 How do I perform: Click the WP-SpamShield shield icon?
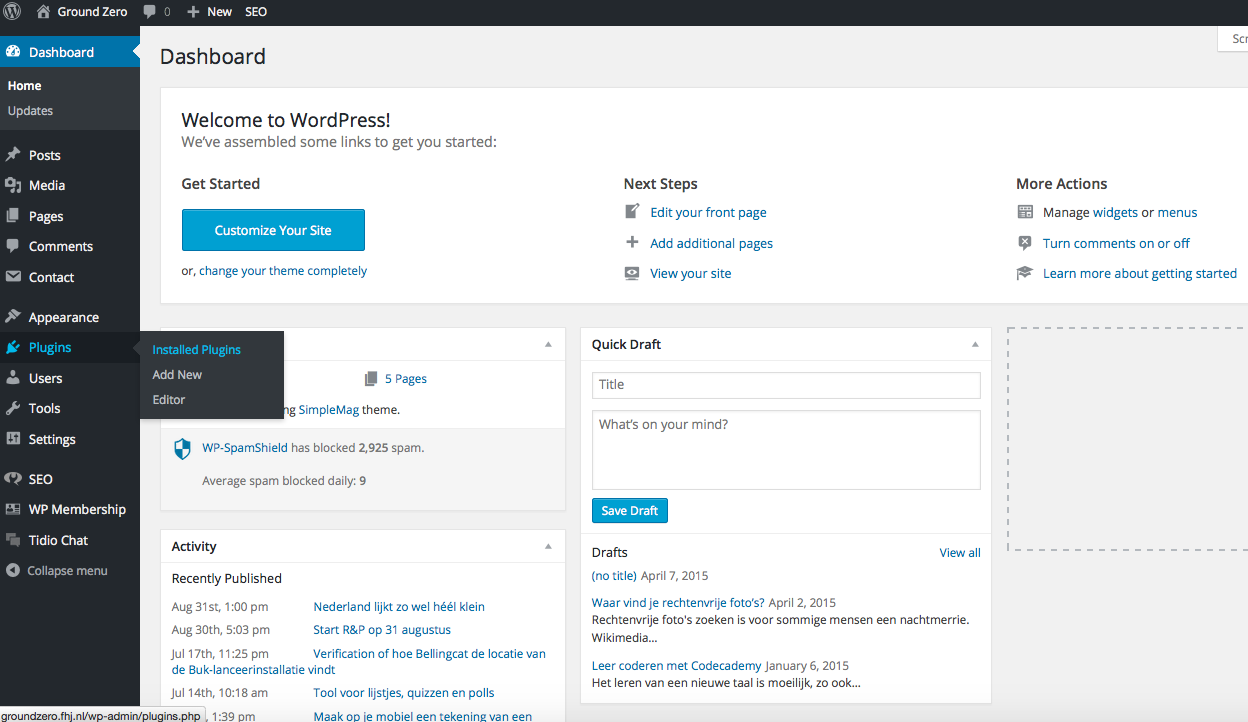(x=182, y=449)
